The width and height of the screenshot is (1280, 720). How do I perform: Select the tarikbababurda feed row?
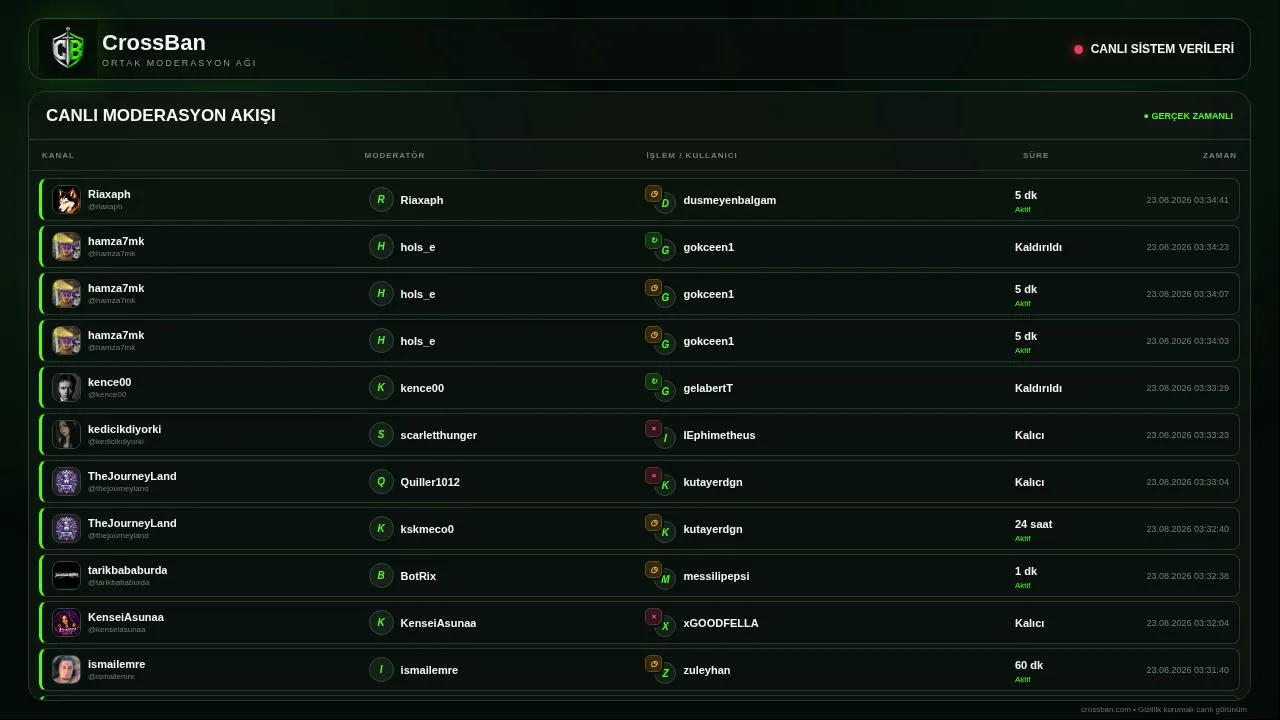(639, 576)
